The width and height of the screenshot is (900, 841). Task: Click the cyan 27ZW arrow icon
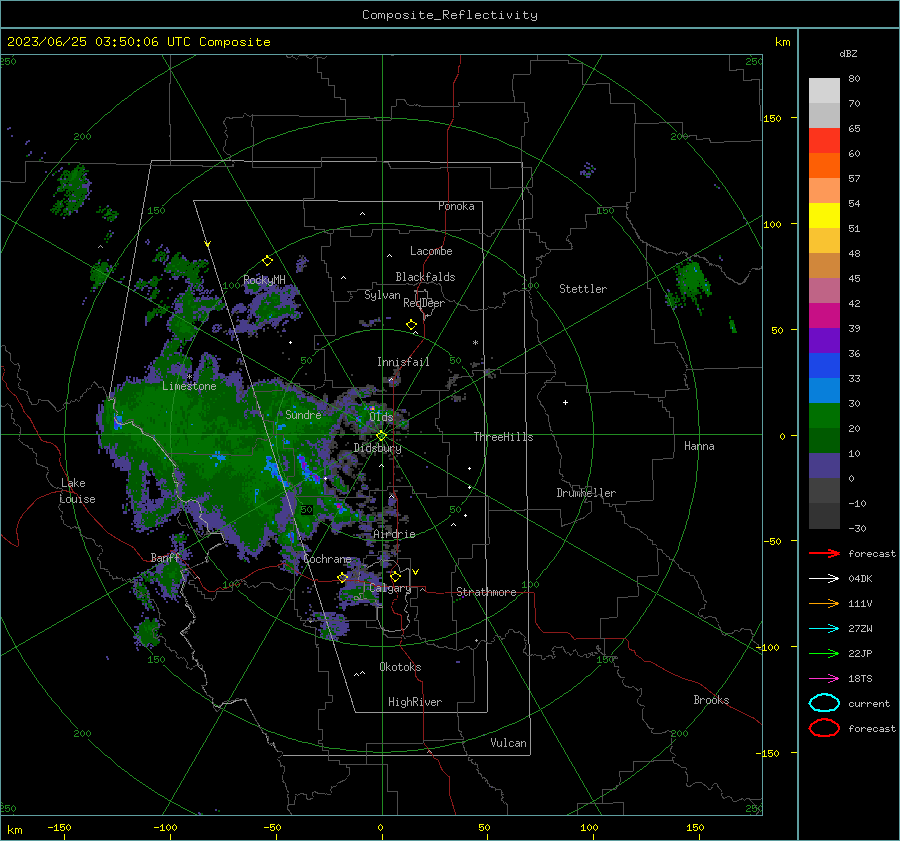pyautogui.click(x=824, y=629)
